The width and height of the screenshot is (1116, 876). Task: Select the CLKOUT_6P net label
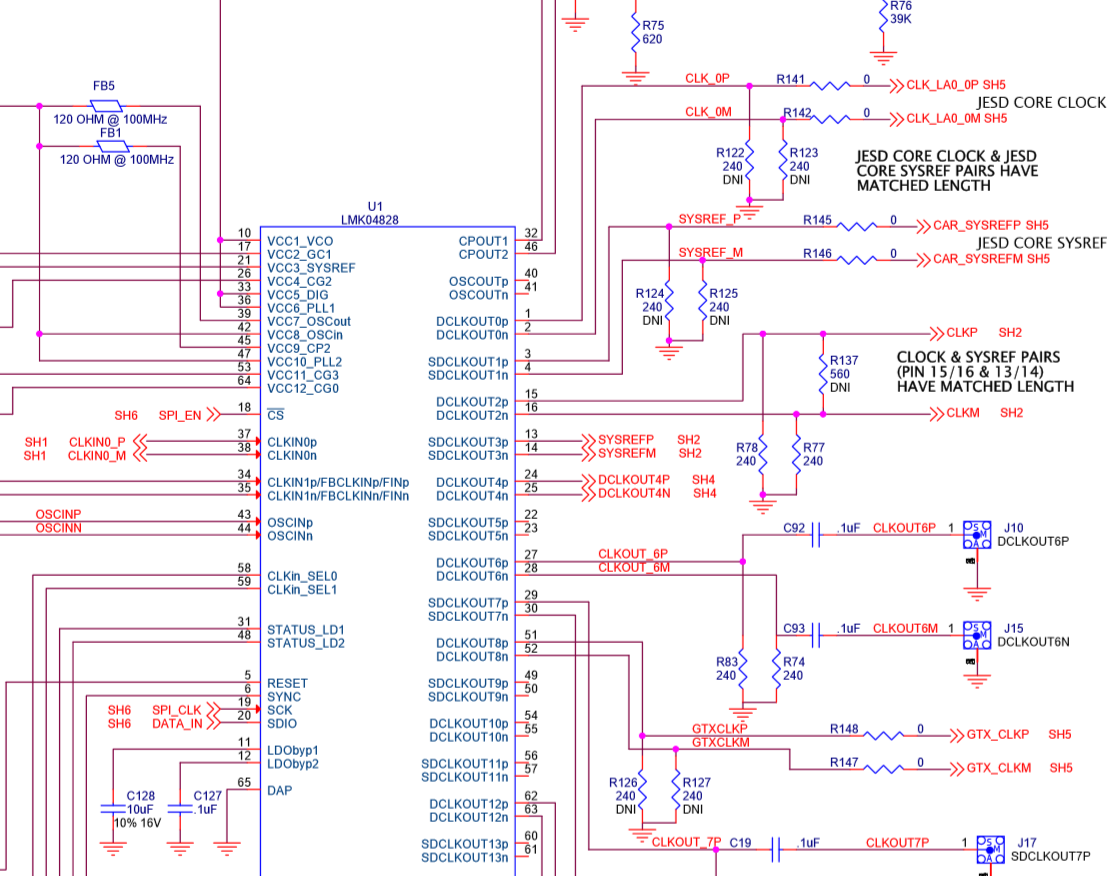coord(633,554)
